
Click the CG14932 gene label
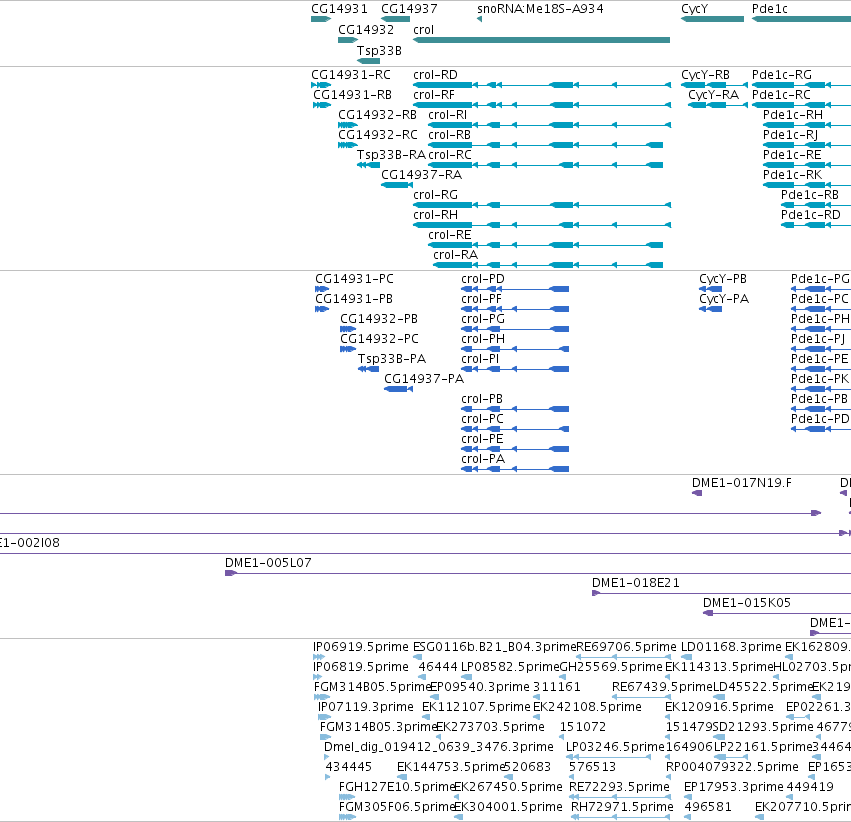coord(366,30)
